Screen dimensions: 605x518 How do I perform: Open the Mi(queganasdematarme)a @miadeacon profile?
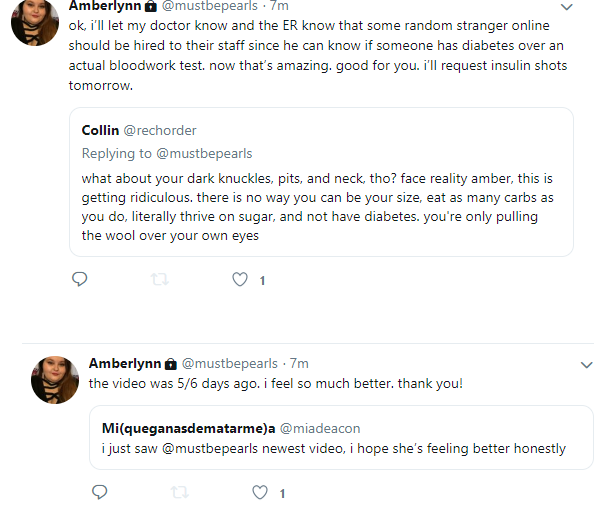[x=231, y=428]
